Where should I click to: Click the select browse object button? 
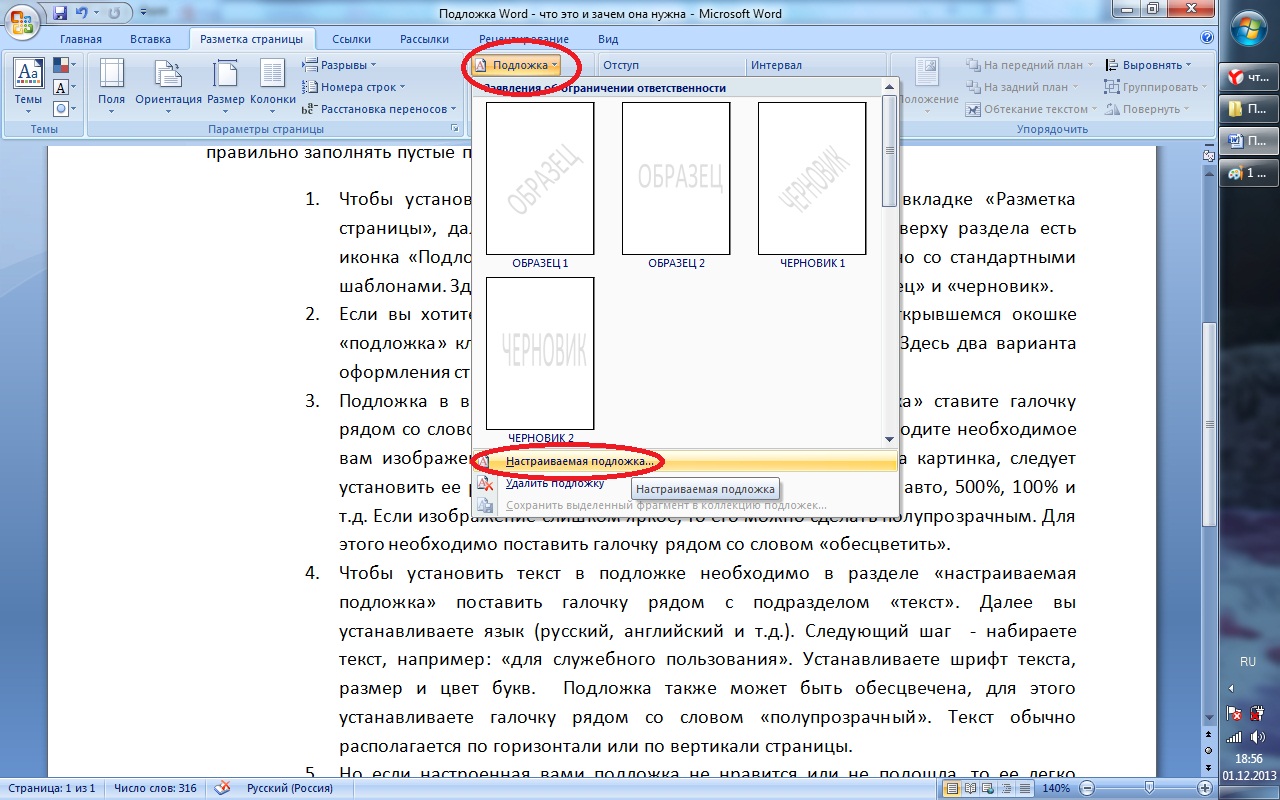point(1209,749)
